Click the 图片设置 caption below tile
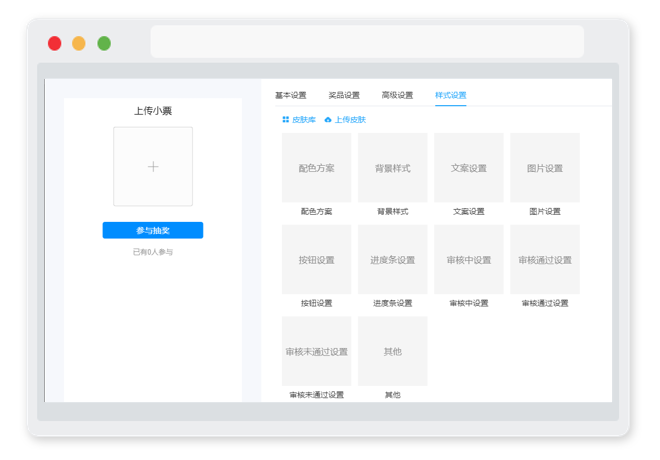660x460 pixels. pyautogui.click(x=545, y=211)
